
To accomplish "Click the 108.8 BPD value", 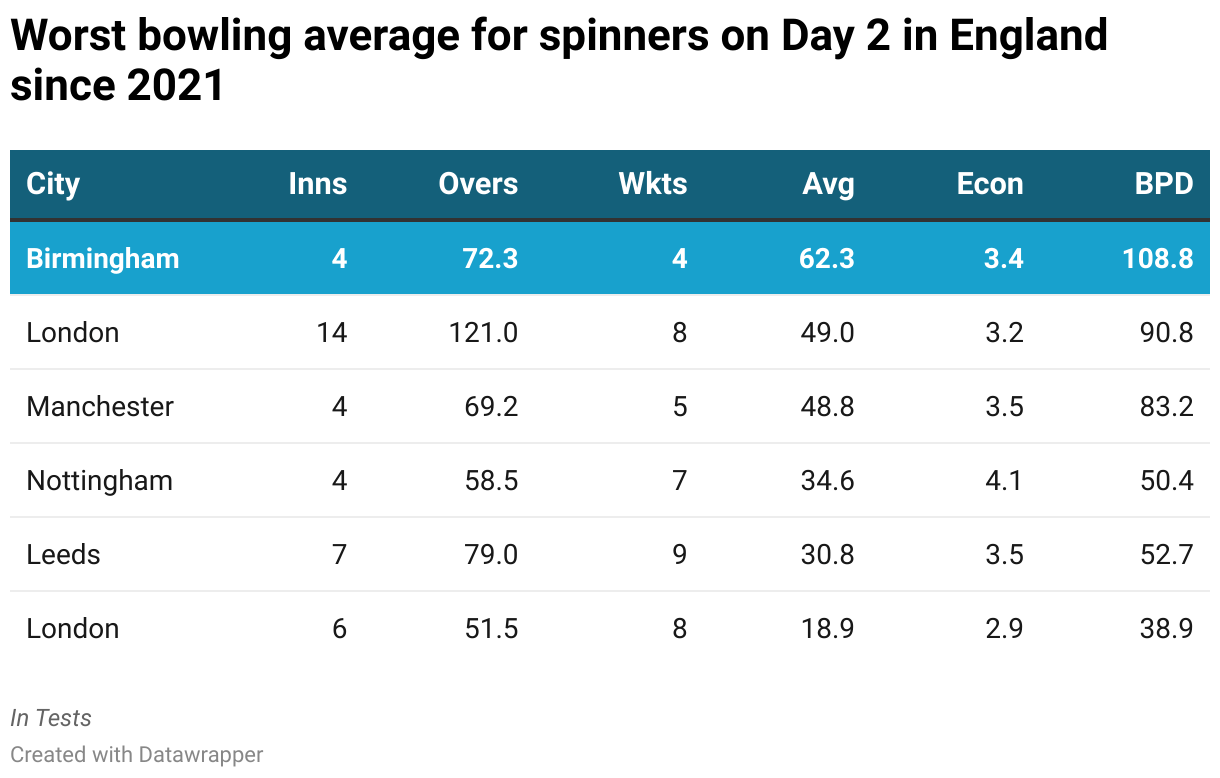I will pos(1157,258).
